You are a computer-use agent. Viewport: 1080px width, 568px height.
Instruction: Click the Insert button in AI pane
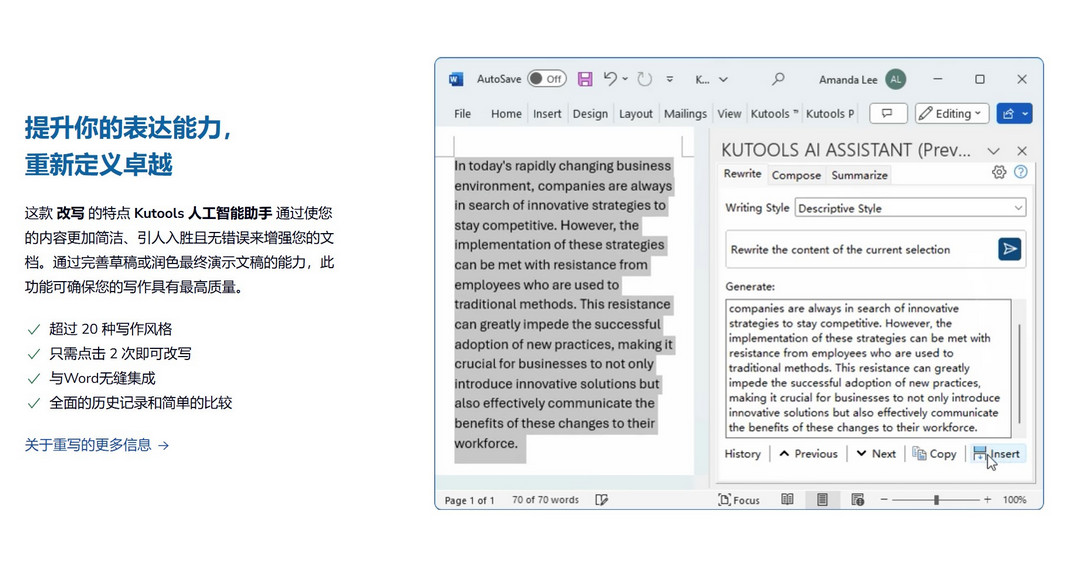[997, 453]
